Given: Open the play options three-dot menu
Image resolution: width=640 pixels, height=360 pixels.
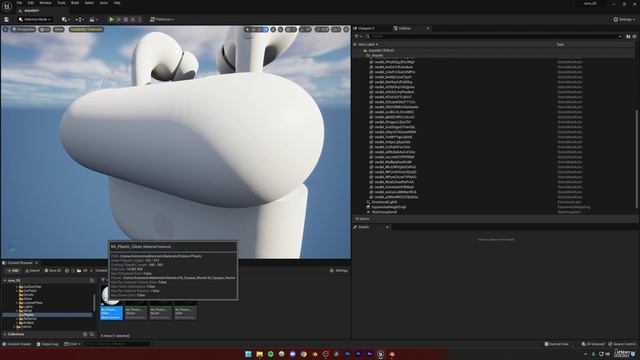Looking at the screenshot, I should tap(140, 20).
